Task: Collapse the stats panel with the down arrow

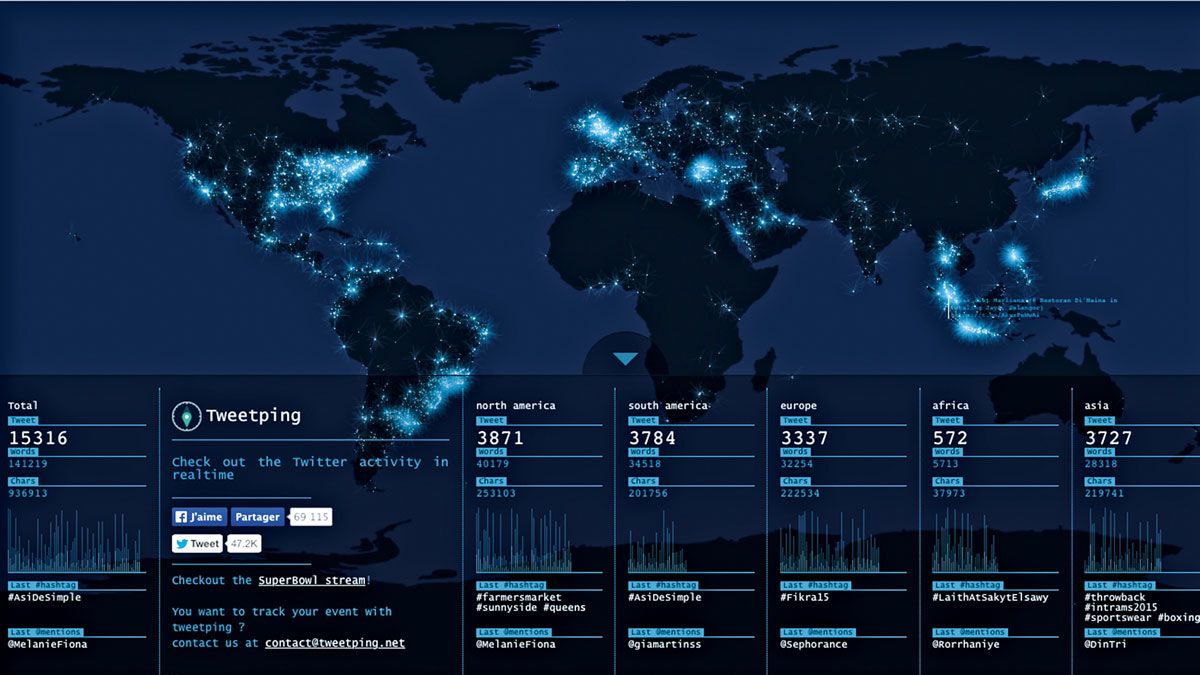Action: (x=626, y=358)
